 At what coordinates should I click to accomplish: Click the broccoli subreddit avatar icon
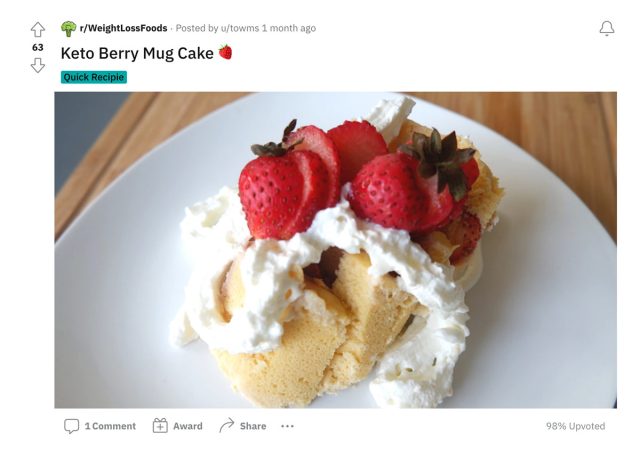(x=68, y=28)
